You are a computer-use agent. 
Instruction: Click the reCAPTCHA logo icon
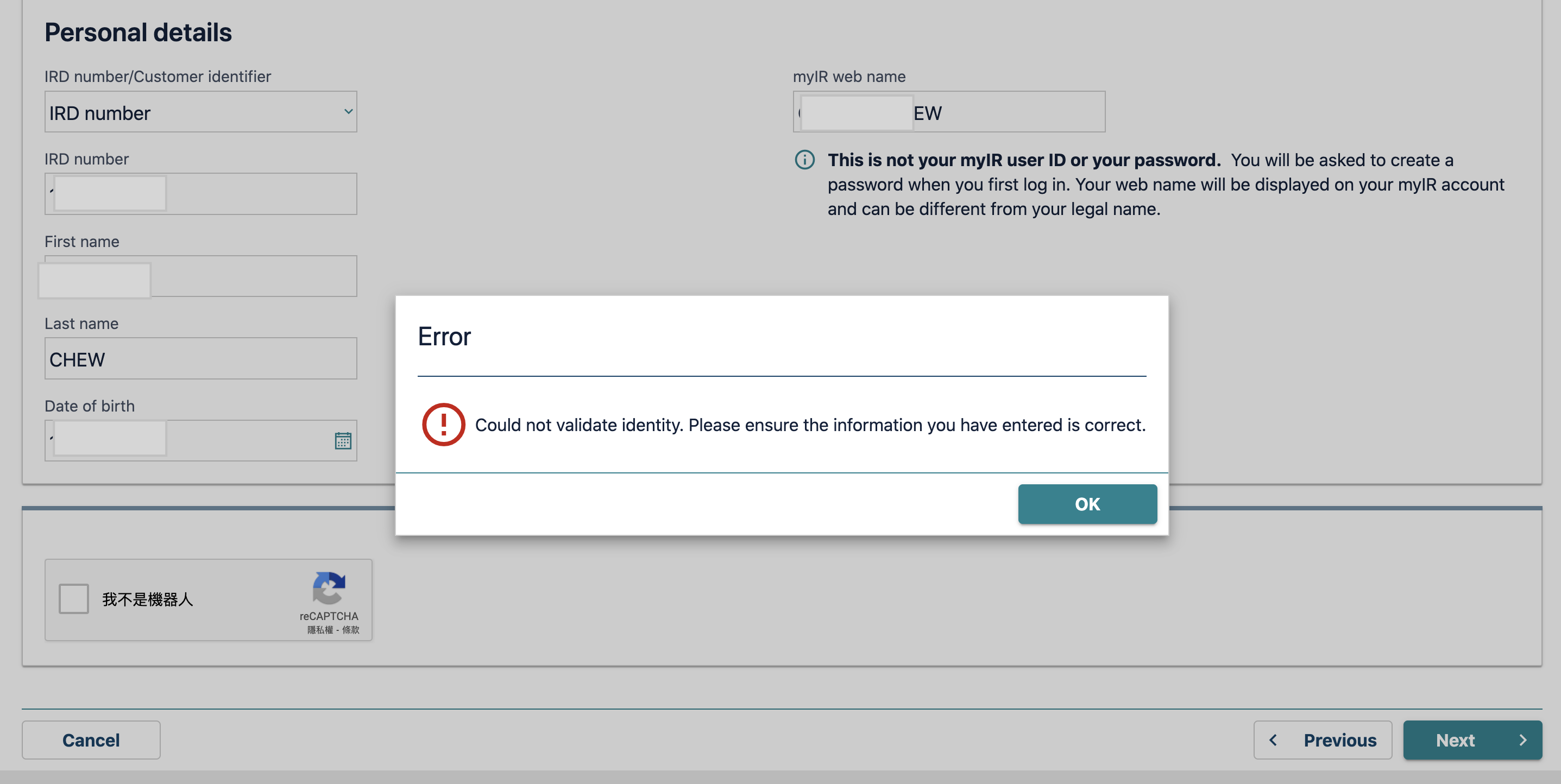point(329,587)
